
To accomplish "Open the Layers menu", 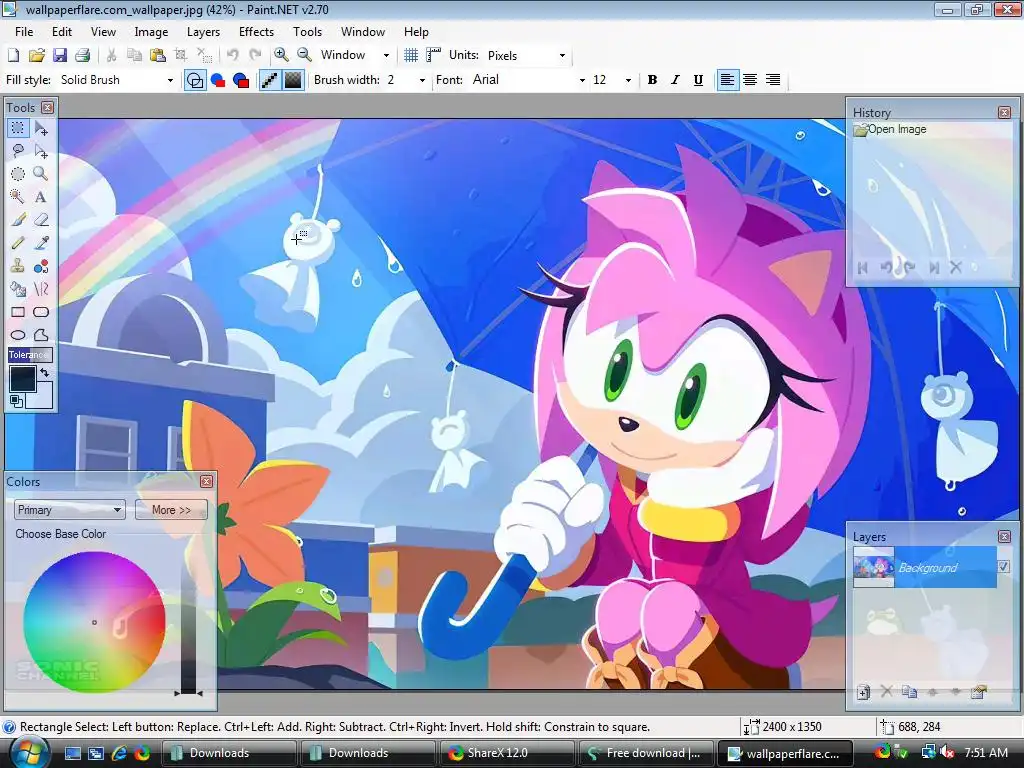I will coord(203,31).
